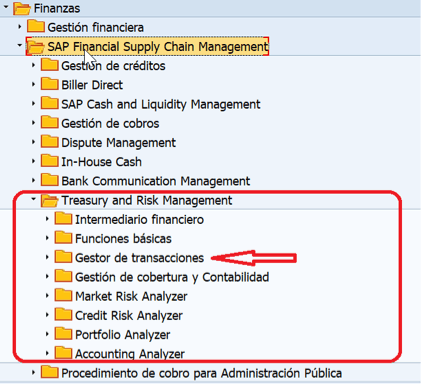Image resolution: width=427 pixels, height=388 pixels.
Task: Click the Dispute Management folder icon
Action: coord(49,142)
